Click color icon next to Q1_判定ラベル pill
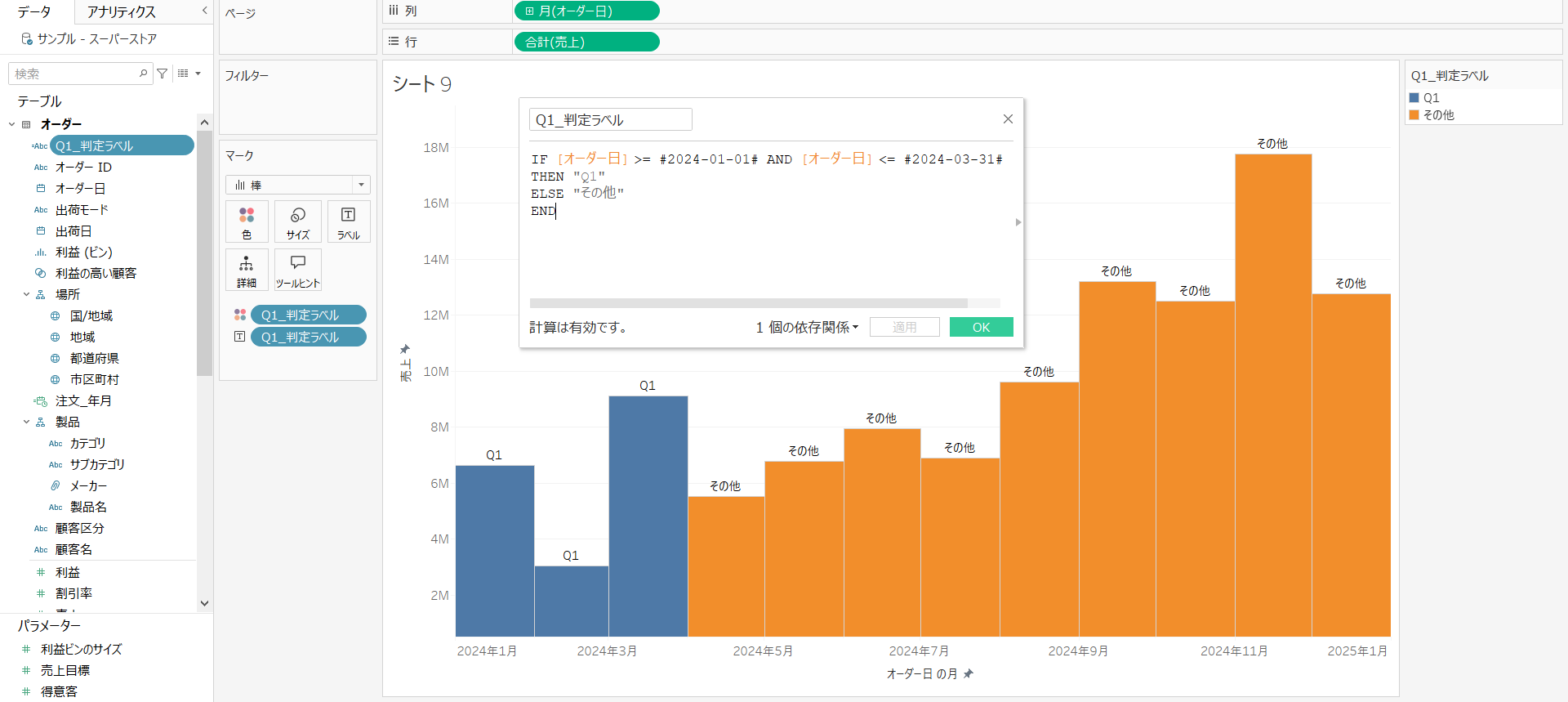 point(240,315)
